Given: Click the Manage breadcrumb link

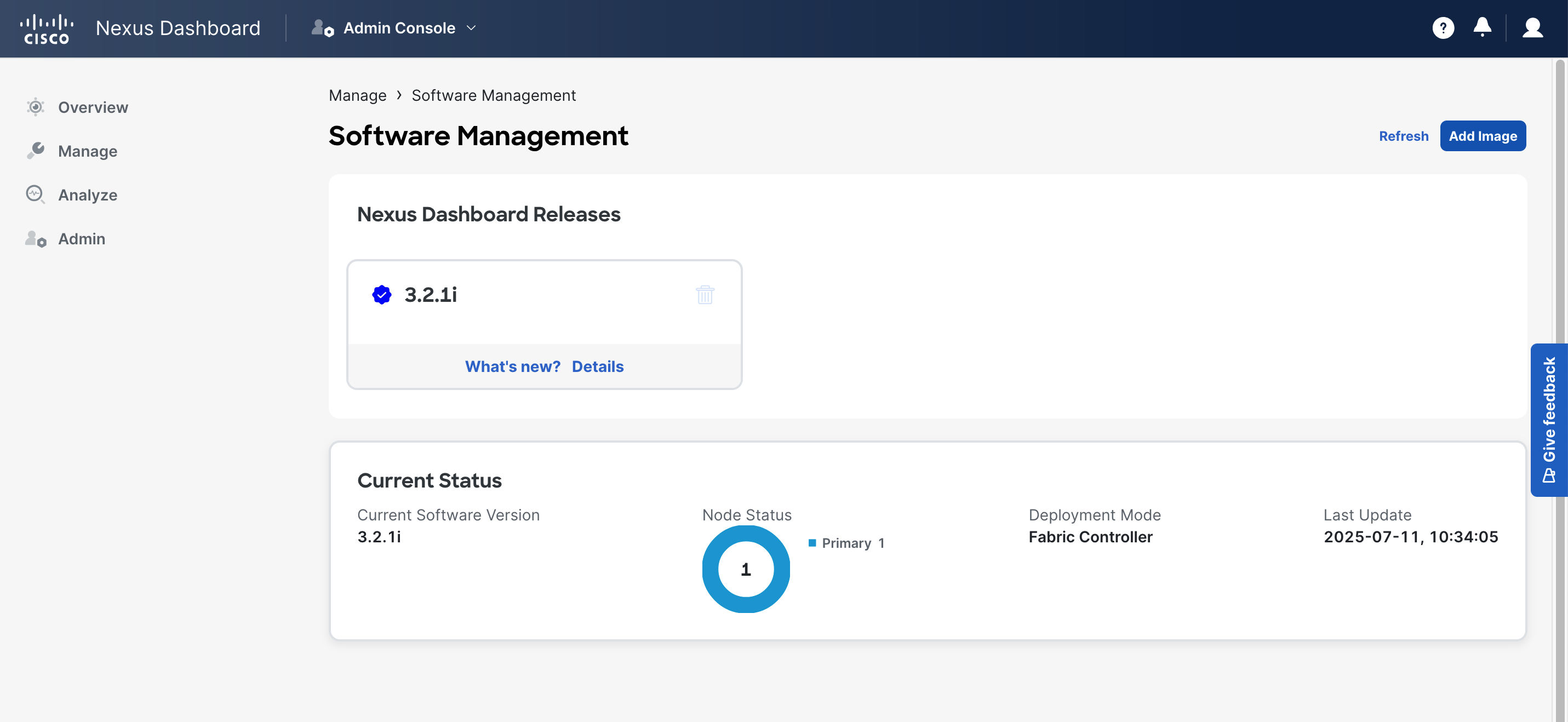Looking at the screenshot, I should (x=357, y=95).
